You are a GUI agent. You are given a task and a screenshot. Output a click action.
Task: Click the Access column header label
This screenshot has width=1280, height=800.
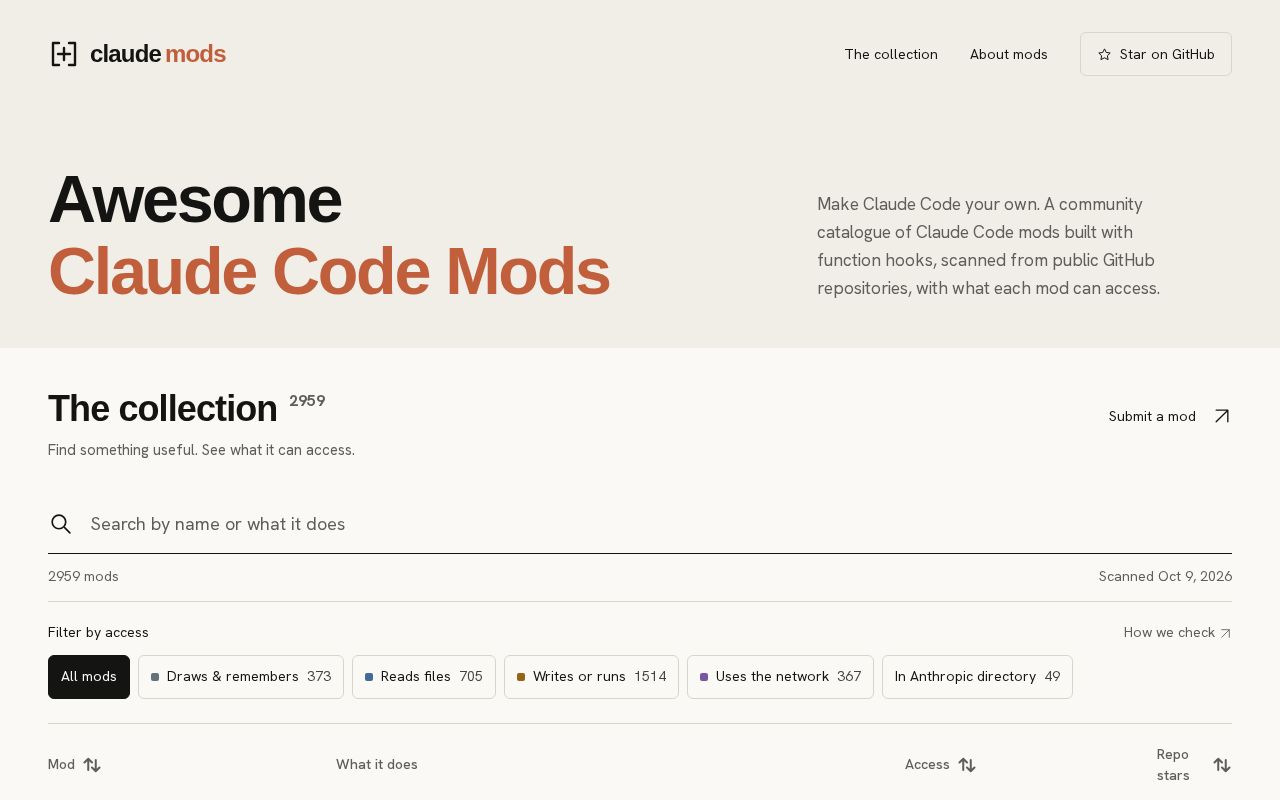(927, 765)
